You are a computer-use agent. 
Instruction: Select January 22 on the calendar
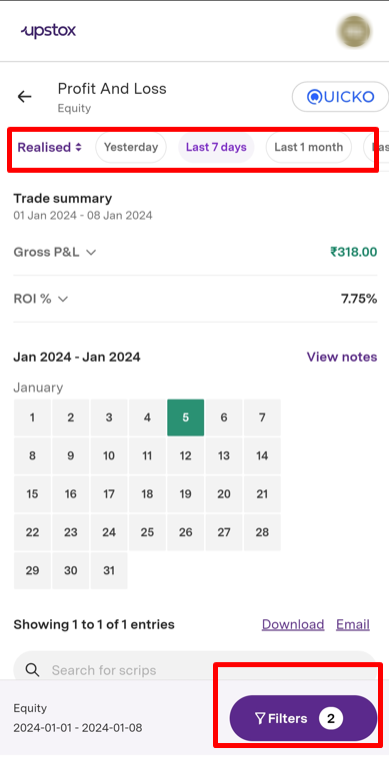coord(32,532)
